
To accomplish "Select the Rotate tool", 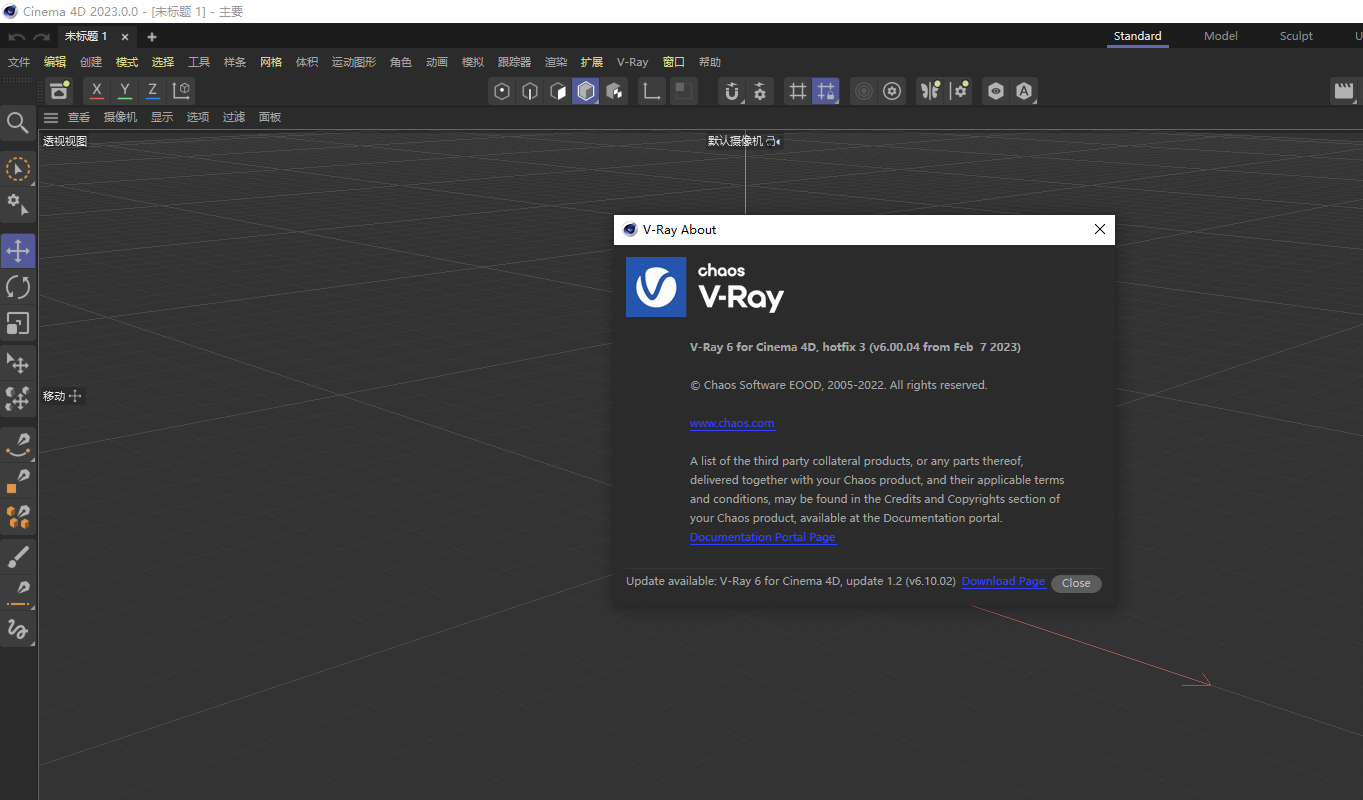I will pos(17,287).
